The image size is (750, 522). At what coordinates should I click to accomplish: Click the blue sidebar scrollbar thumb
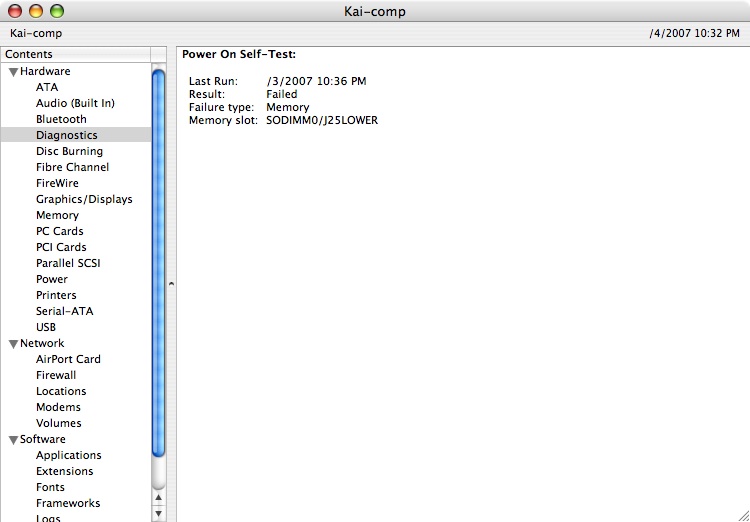pos(158,263)
